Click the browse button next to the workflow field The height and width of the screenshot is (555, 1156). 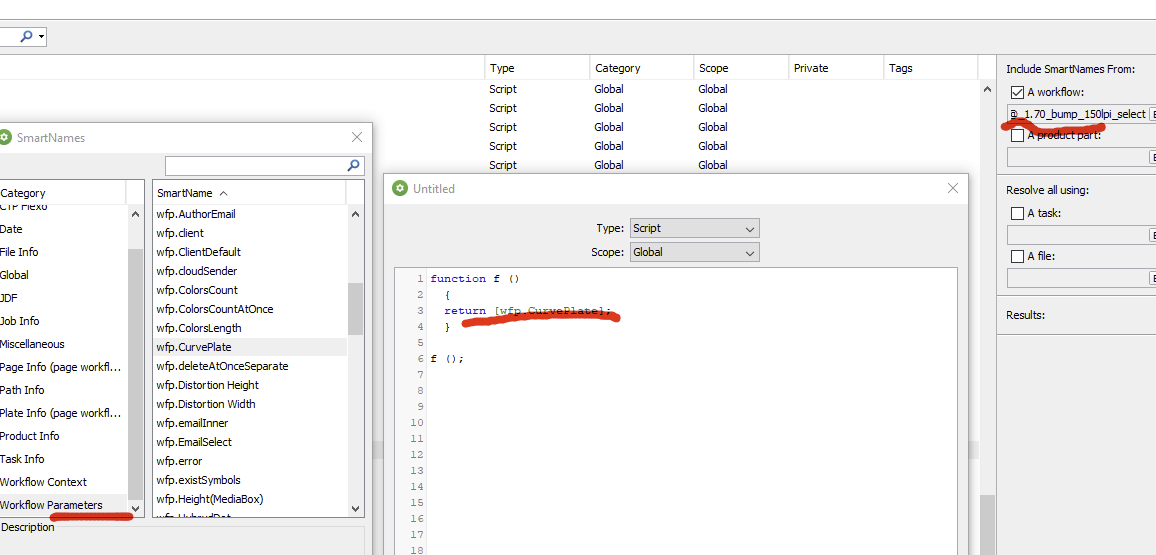[x=1152, y=114]
